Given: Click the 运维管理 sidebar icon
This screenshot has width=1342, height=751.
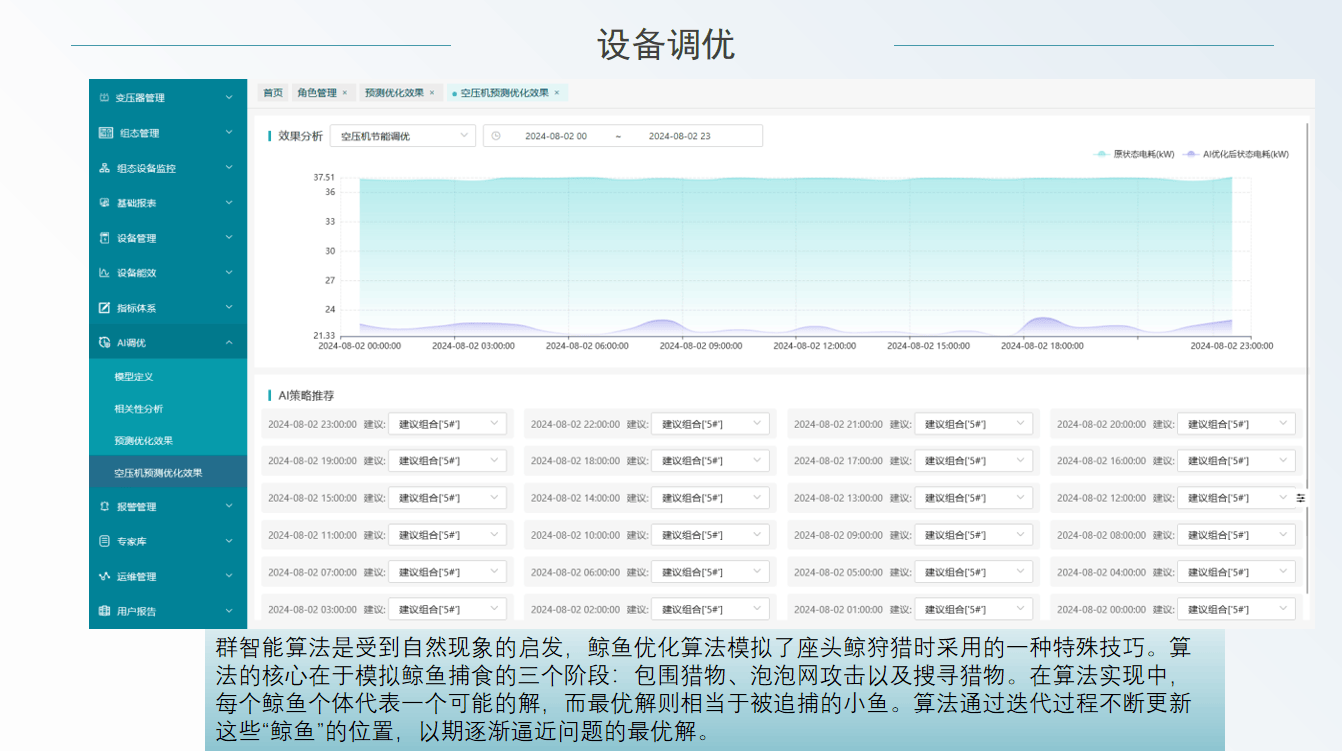Looking at the screenshot, I should click(105, 577).
